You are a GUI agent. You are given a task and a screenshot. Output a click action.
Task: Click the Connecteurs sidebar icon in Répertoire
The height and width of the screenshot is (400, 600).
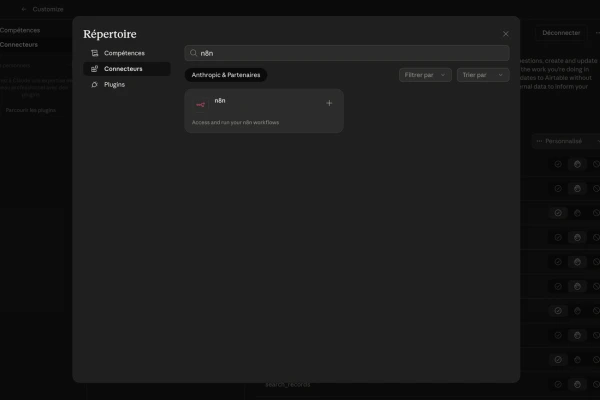95,69
